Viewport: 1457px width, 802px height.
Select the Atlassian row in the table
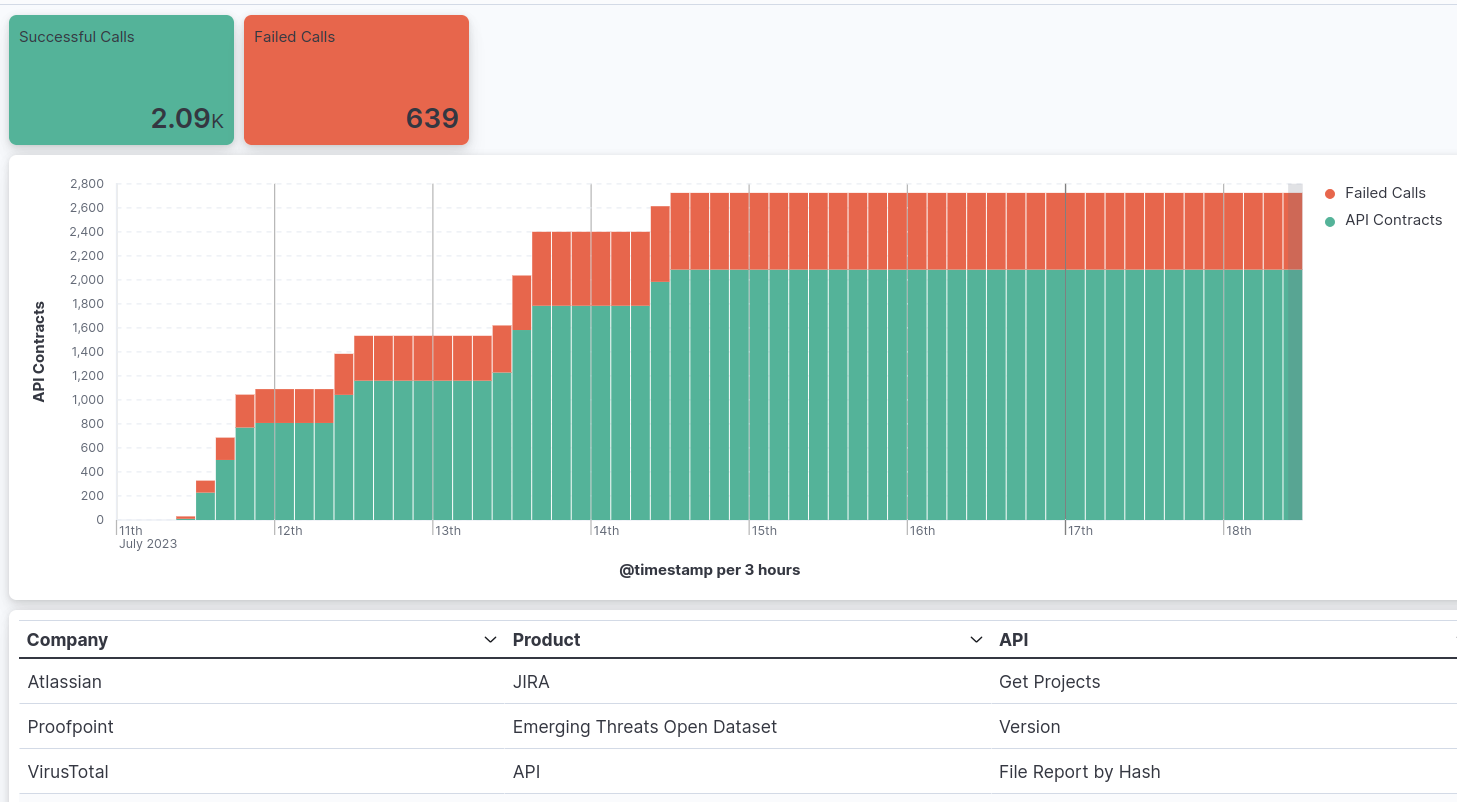point(65,681)
